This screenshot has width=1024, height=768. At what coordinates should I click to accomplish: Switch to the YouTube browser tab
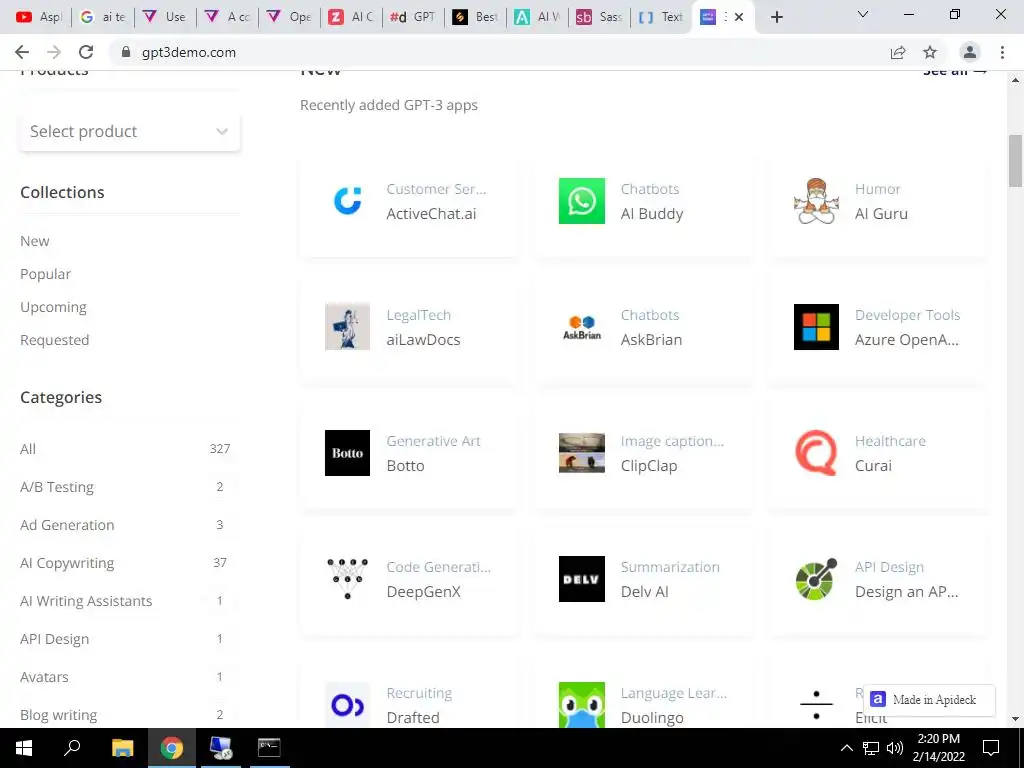(x=39, y=17)
